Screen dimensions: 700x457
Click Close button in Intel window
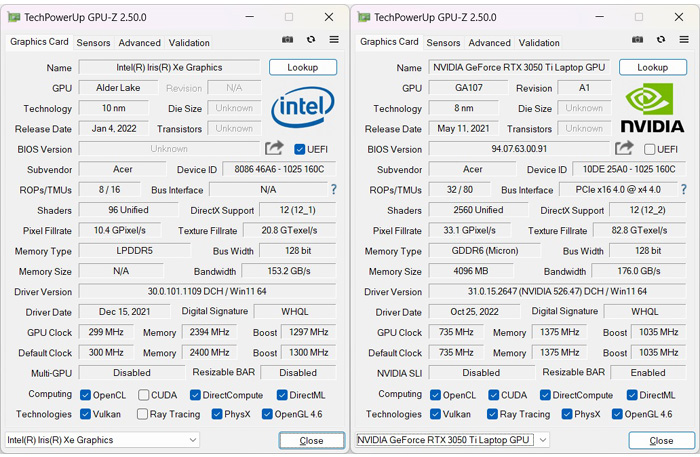click(312, 440)
